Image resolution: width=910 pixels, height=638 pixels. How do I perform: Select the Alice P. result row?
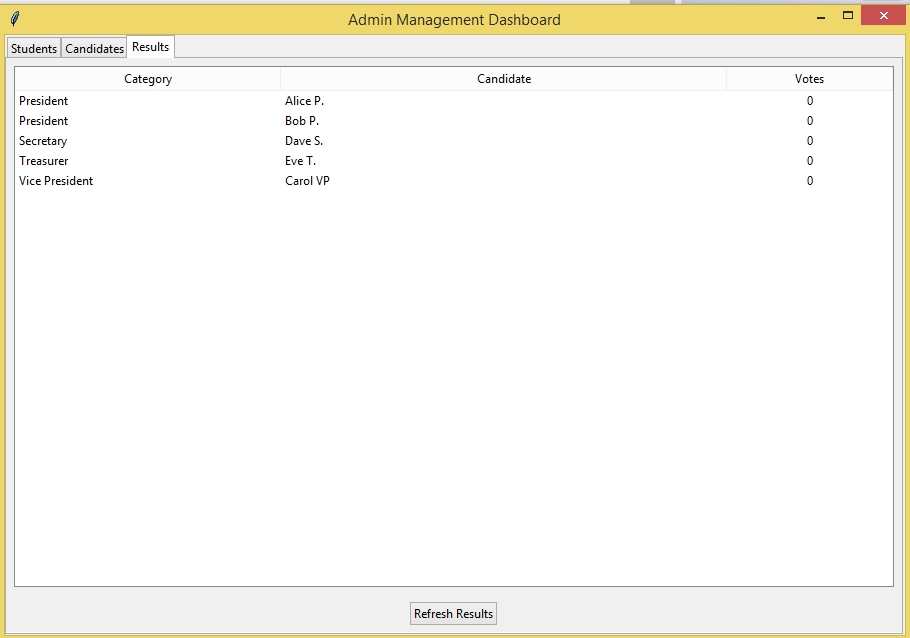coord(304,101)
